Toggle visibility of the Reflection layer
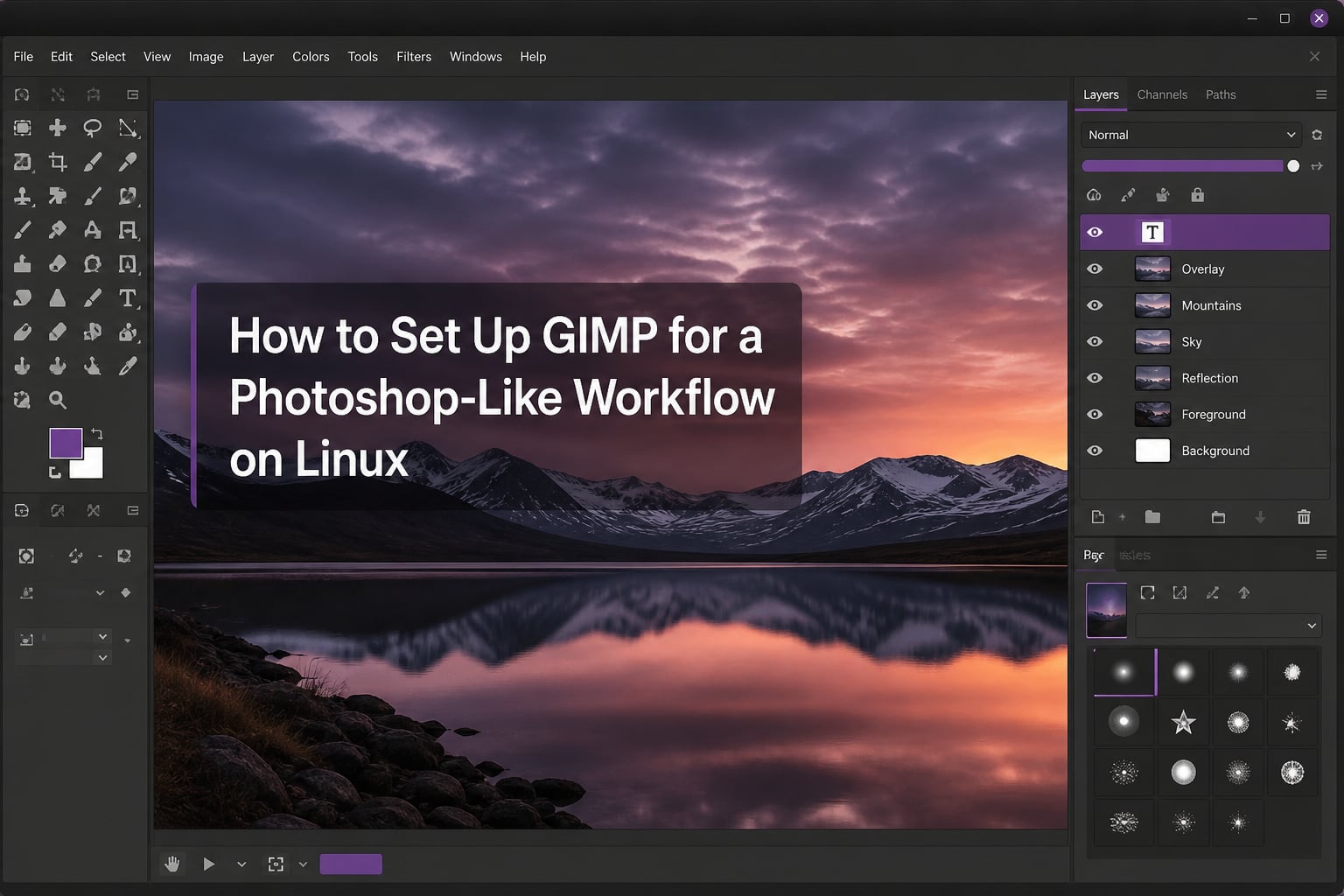 click(1095, 378)
